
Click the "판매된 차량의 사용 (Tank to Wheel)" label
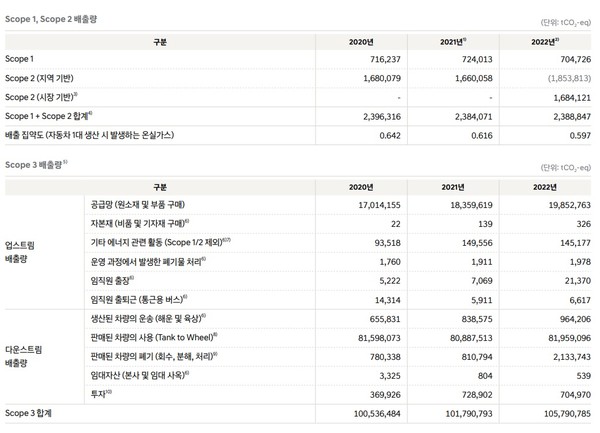coord(154,337)
